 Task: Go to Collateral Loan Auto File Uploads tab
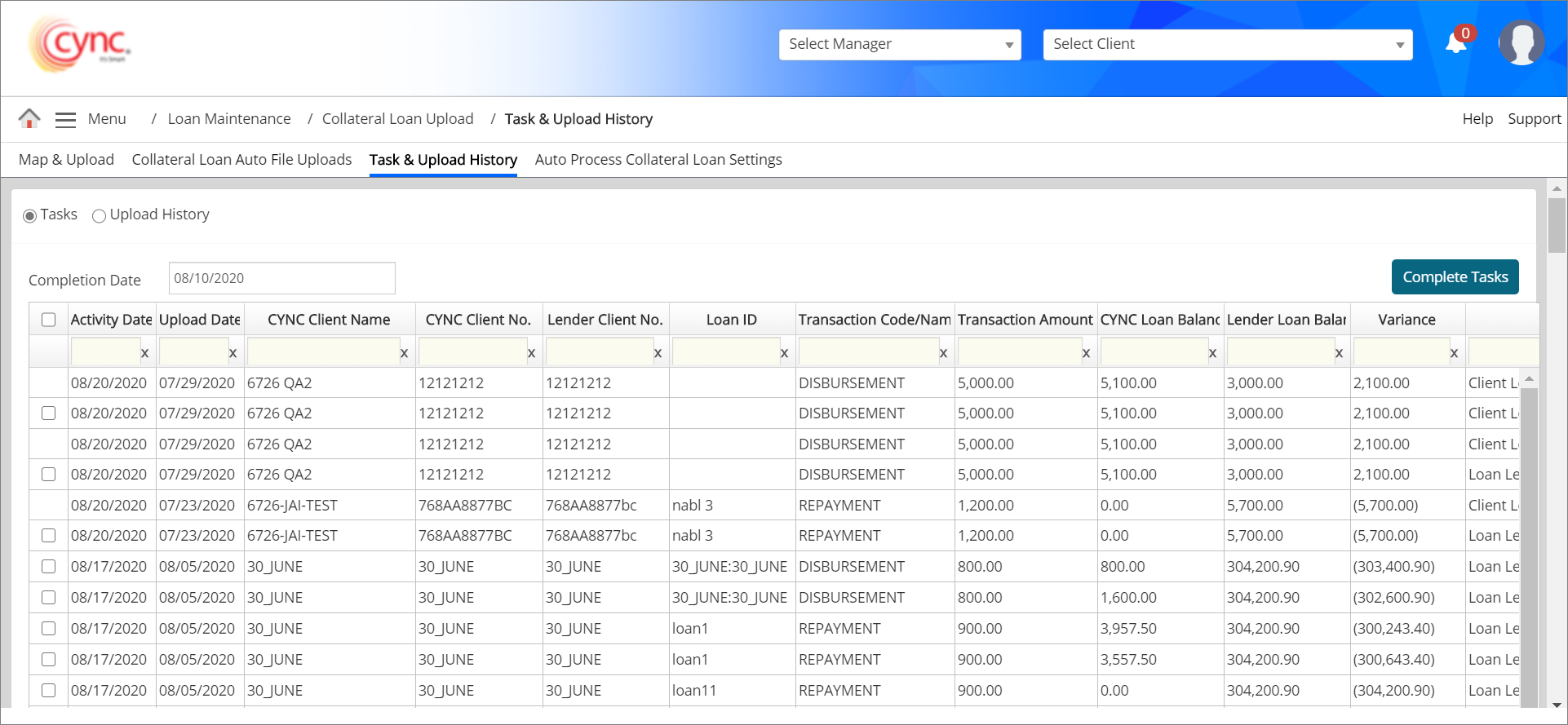tap(241, 160)
